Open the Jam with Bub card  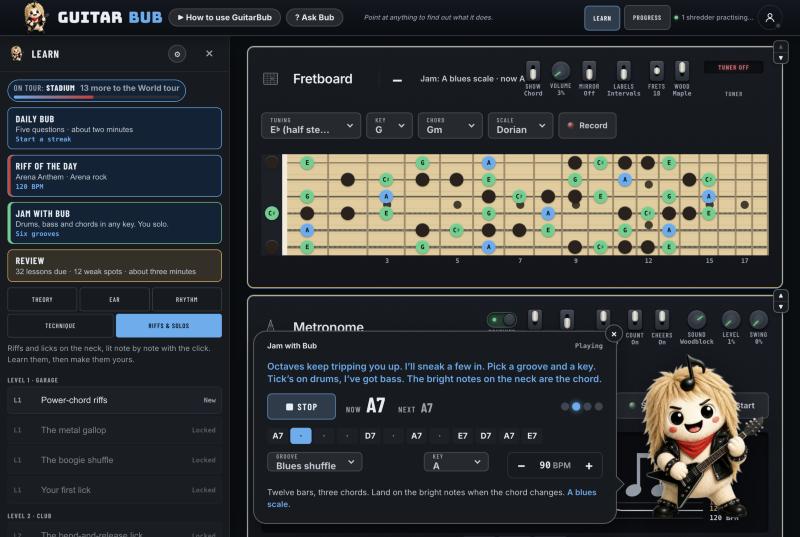[x=114, y=223]
